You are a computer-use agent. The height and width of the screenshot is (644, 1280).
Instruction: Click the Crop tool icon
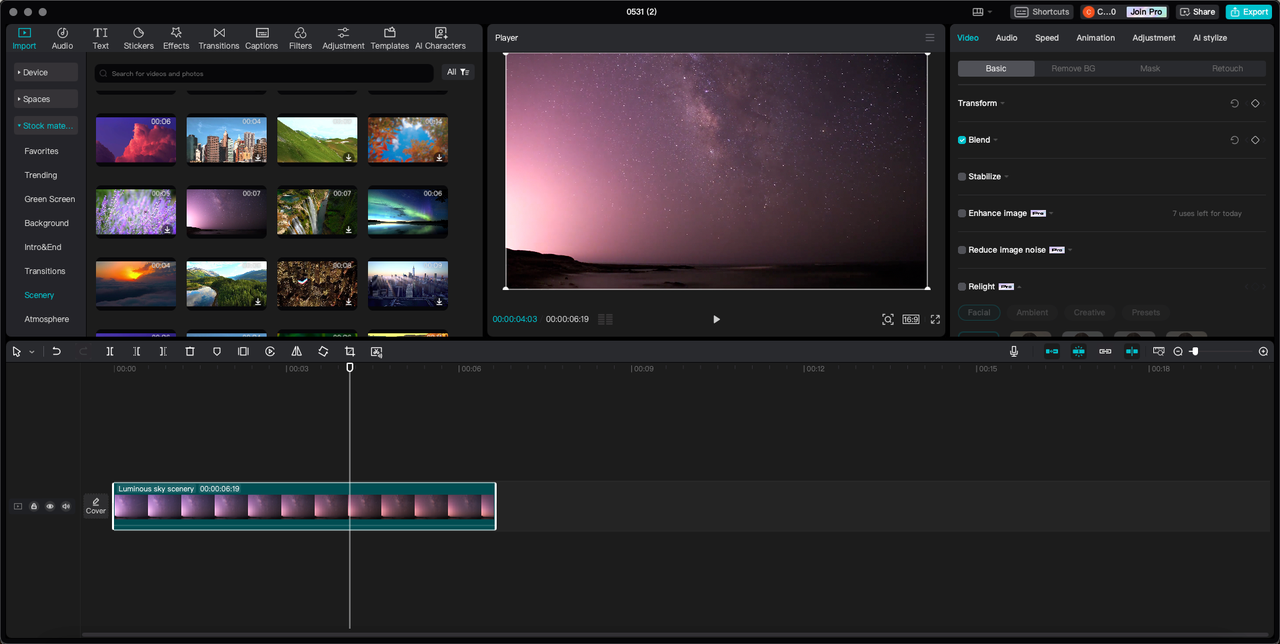coord(350,352)
